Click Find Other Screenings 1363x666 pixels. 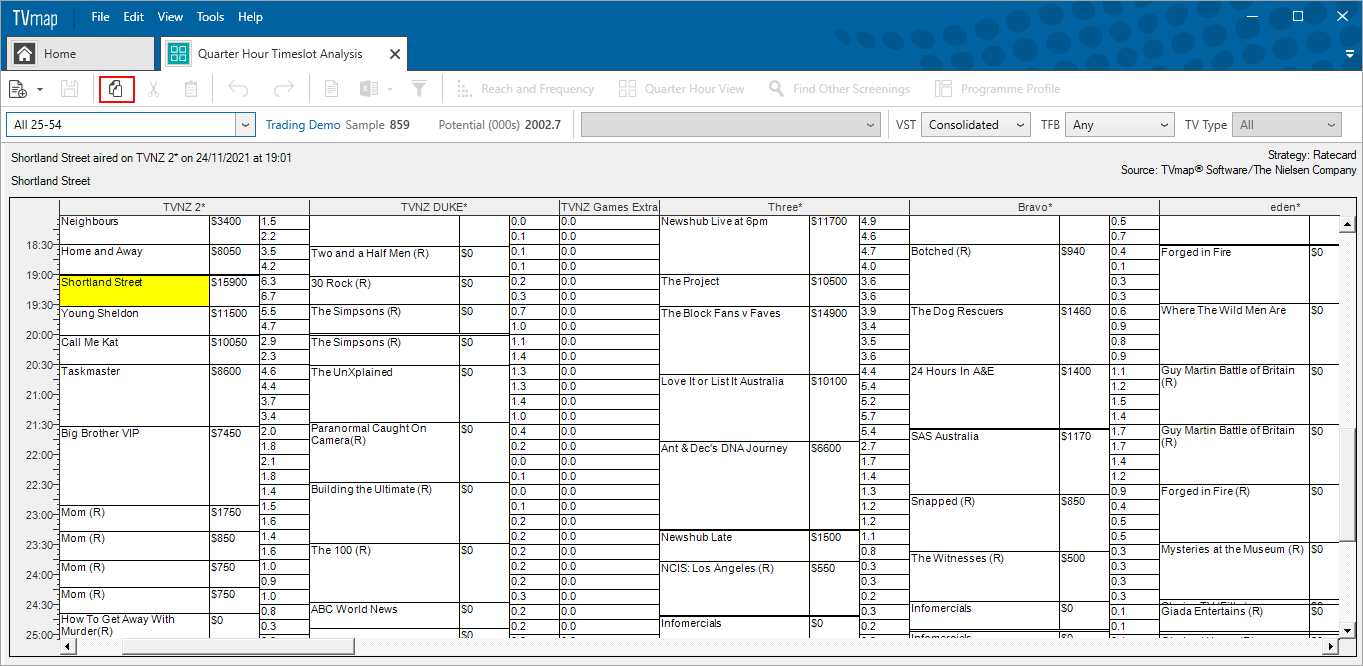[x=839, y=89]
